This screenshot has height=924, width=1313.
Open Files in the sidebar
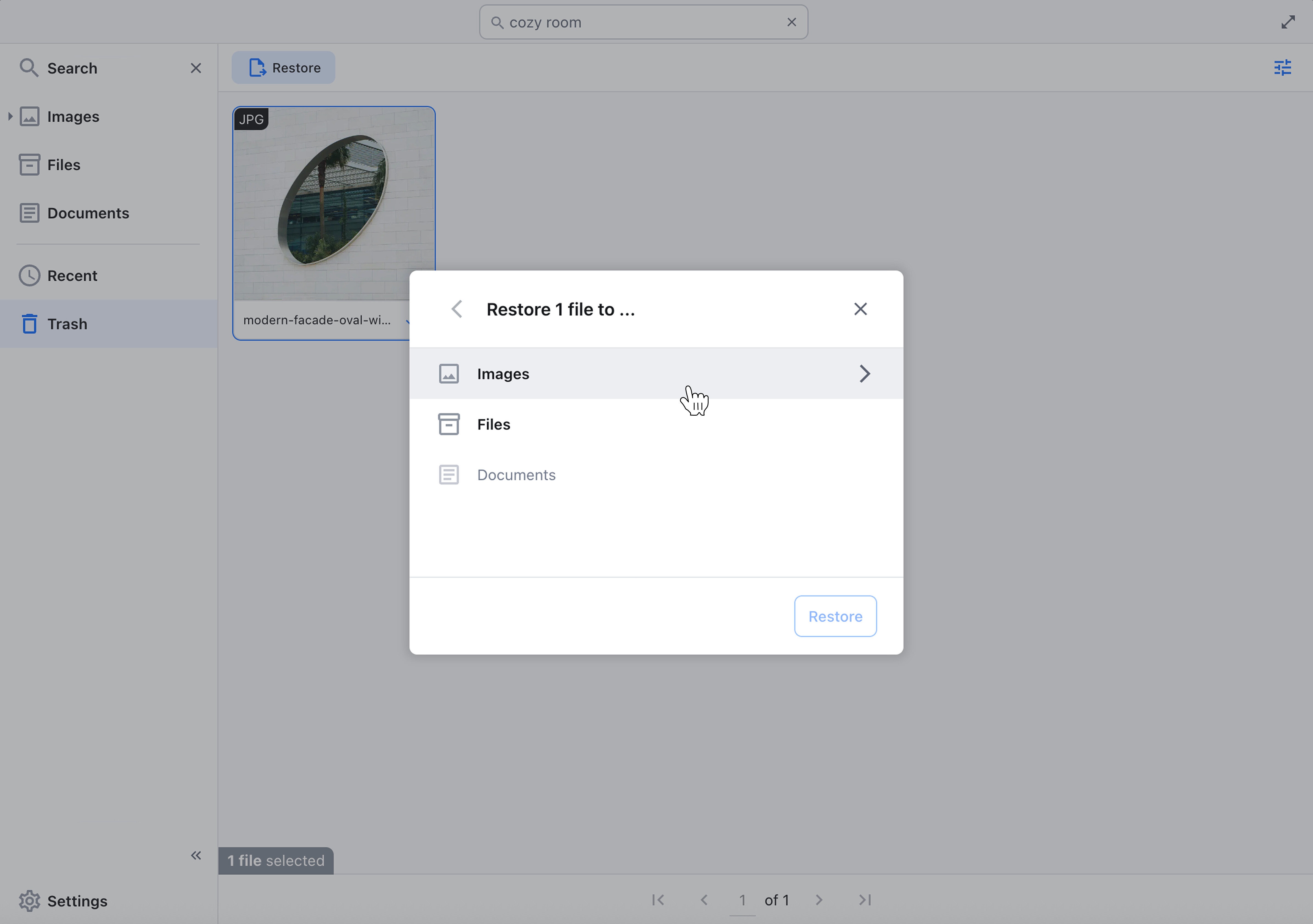point(63,165)
